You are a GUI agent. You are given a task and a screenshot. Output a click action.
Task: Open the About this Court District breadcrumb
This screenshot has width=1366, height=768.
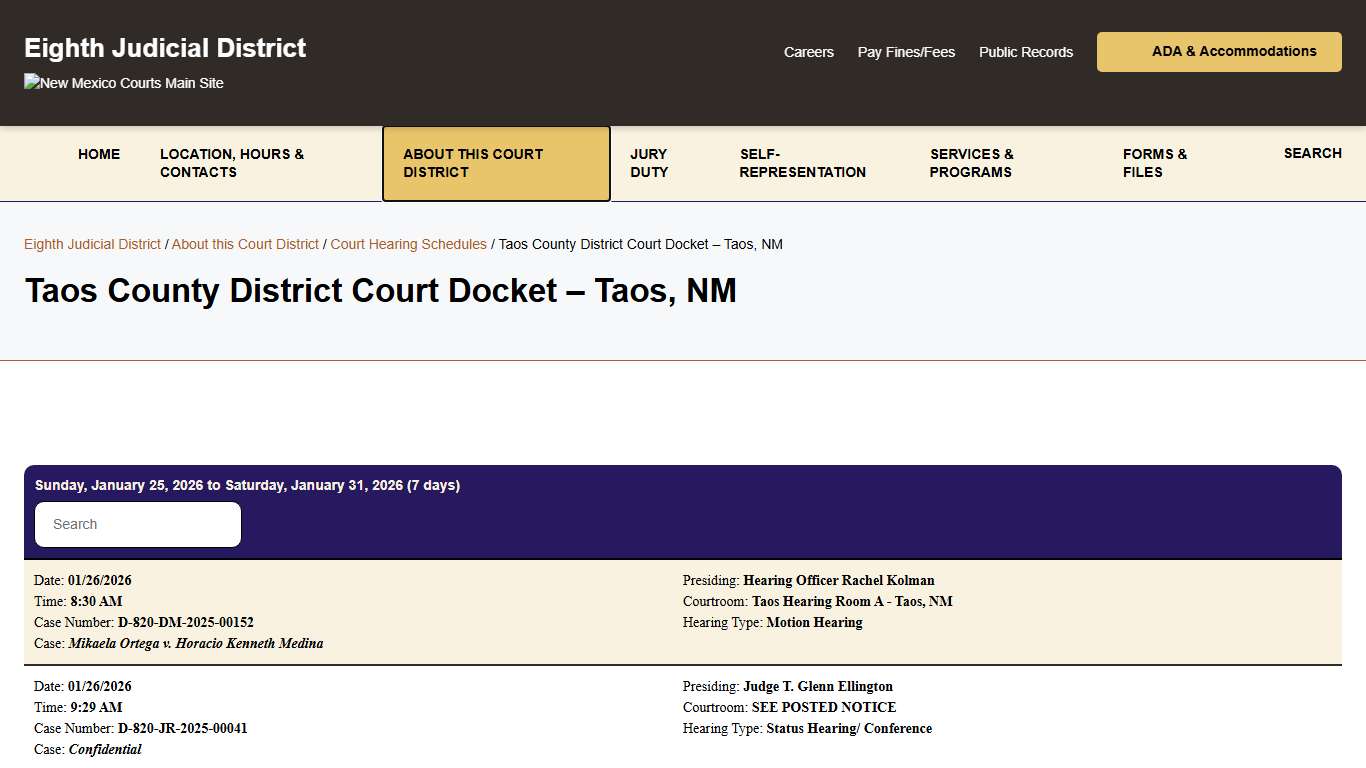coord(245,244)
